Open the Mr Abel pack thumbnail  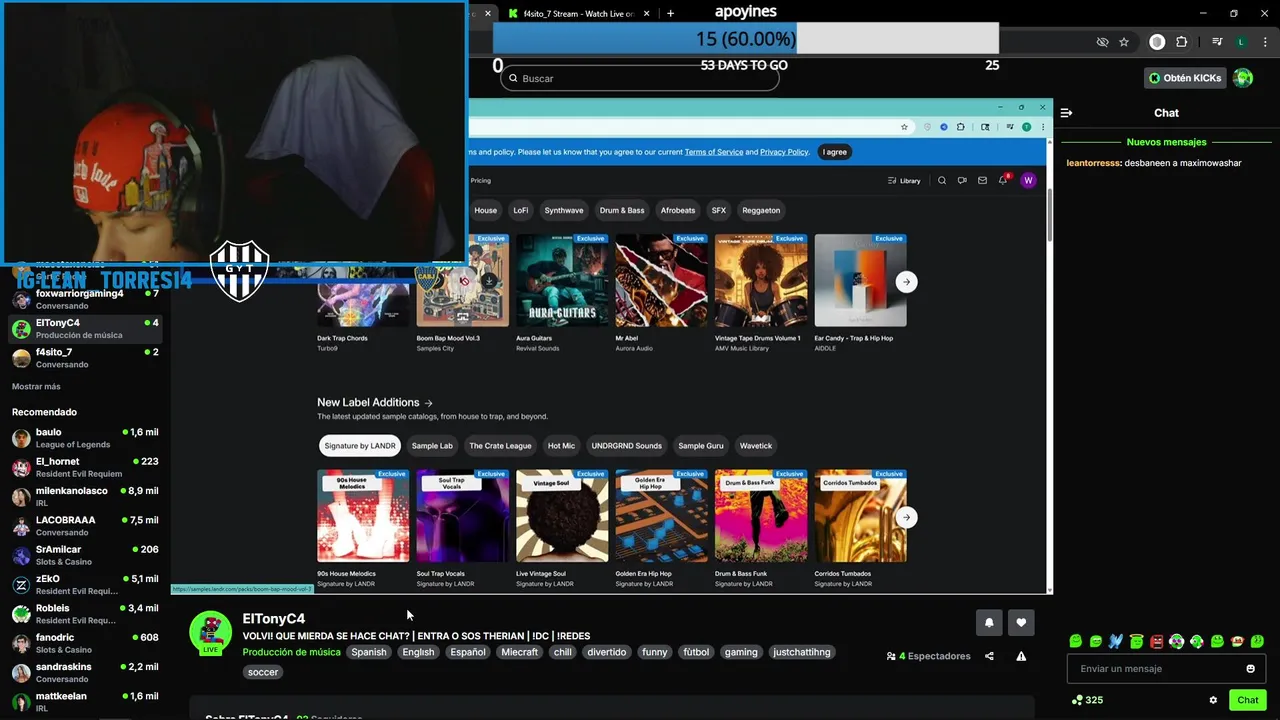coord(661,281)
